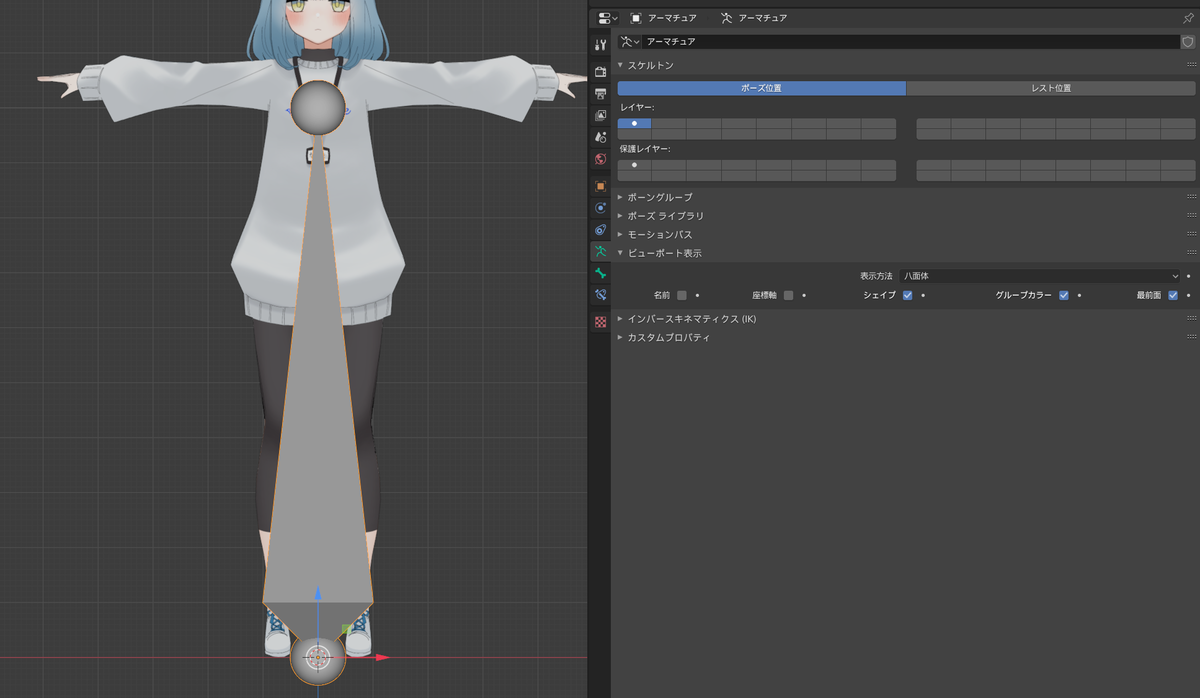Click the animate dot beside シェイプ checkbox
This screenshot has width=1200, height=698.
(923, 295)
